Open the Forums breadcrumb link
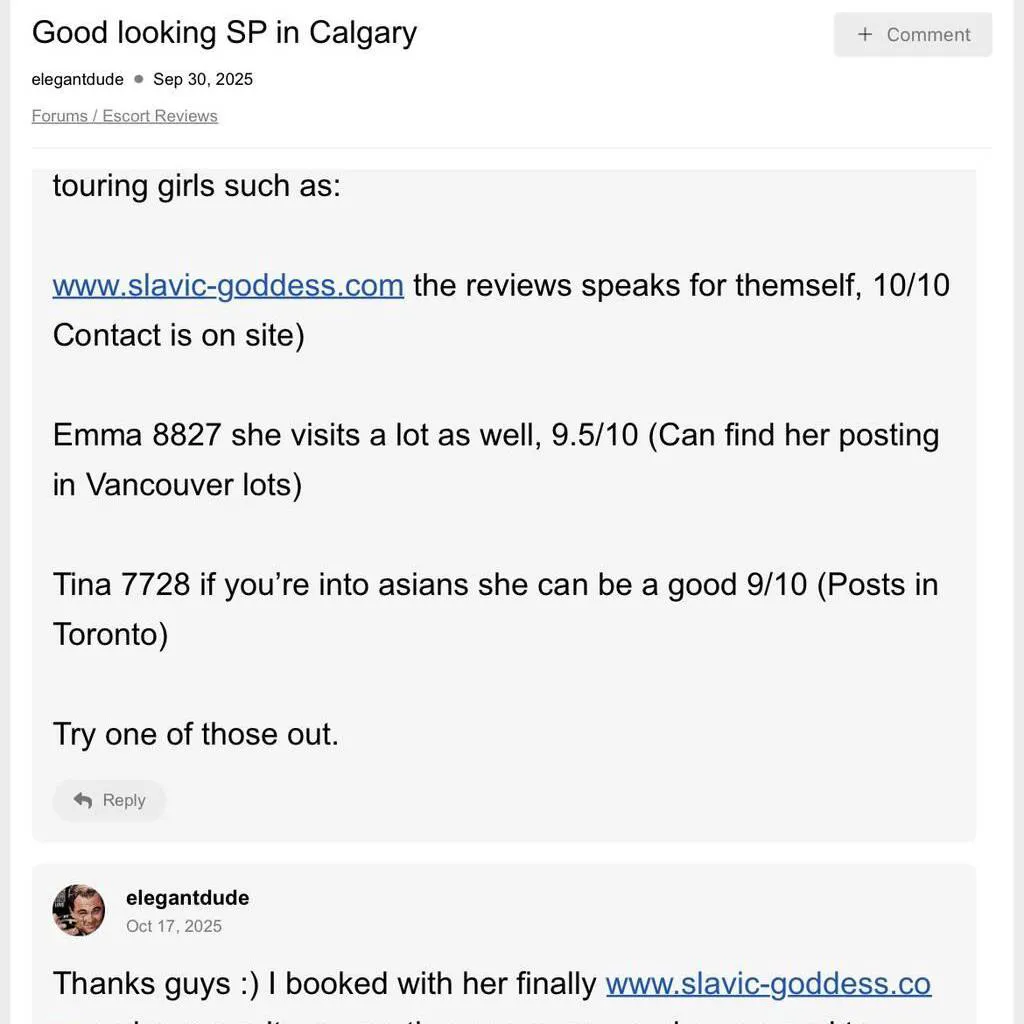 60,115
